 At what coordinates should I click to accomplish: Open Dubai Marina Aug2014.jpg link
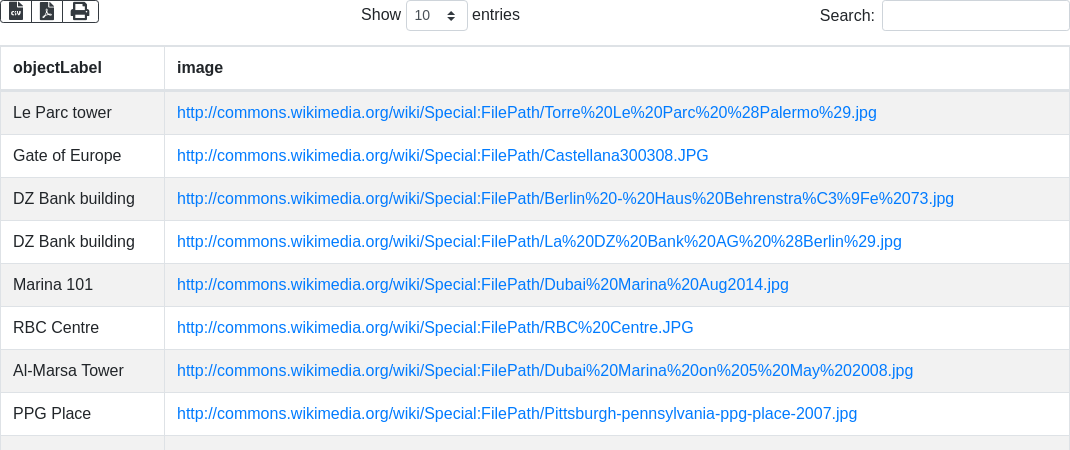point(482,285)
